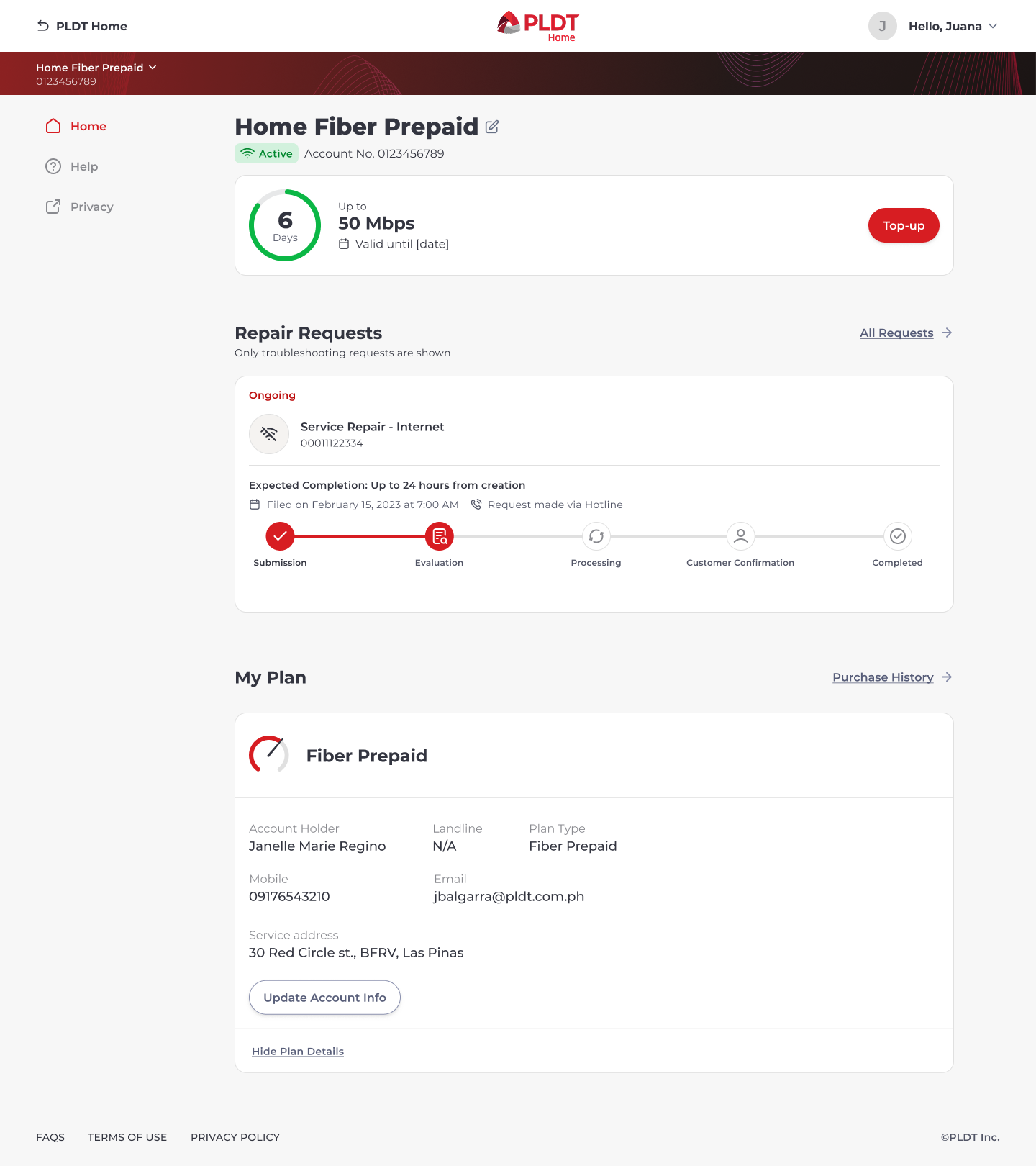This screenshot has height=1166, width=1036.
Task: Click the Home house icon
Action: [x=53, y=126]
